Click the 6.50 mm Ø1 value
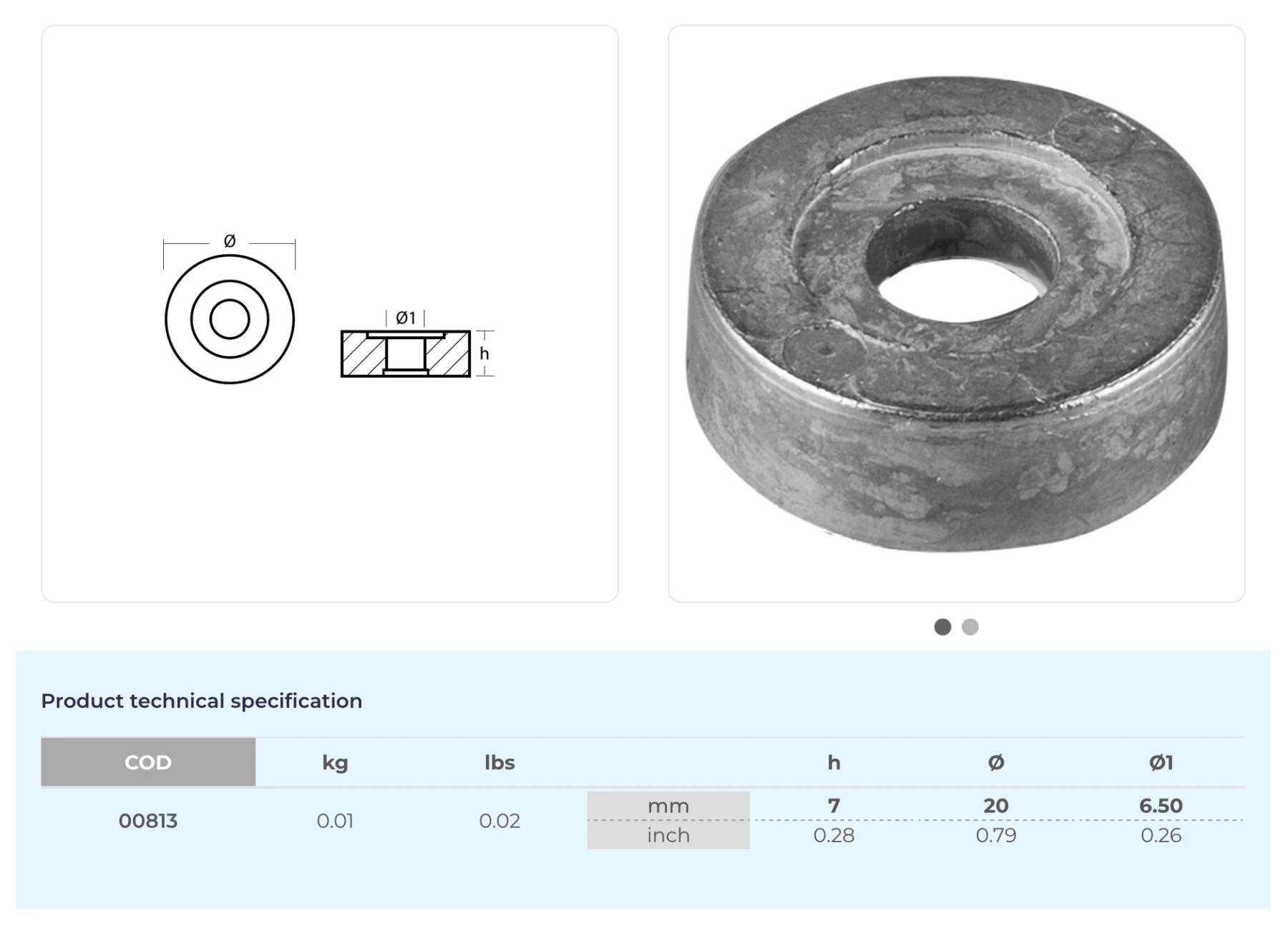The width and height of the screenshot is (1288, 936). click(x=1161, y=806)
